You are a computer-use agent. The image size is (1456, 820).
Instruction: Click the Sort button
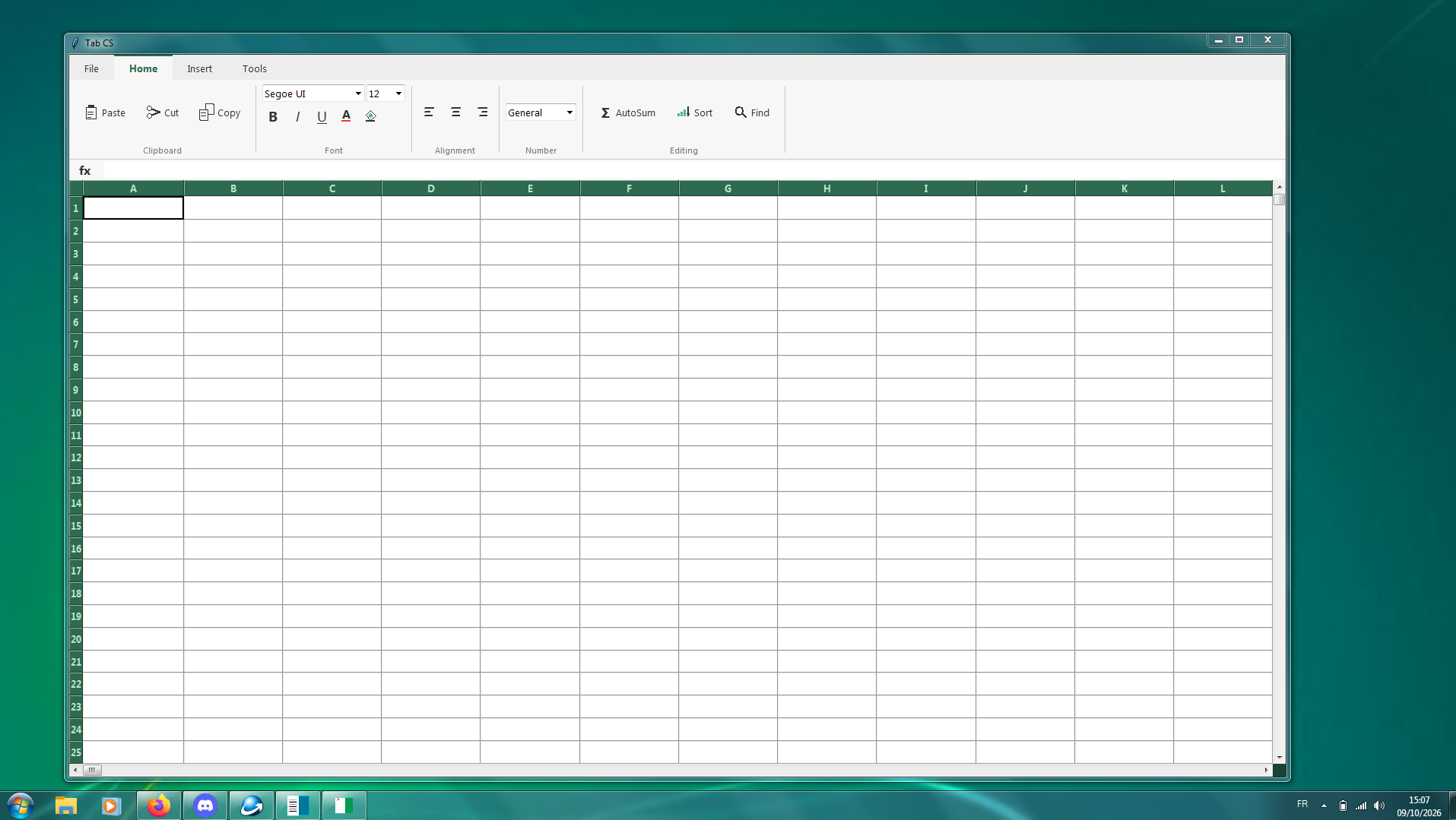(694, 112)
